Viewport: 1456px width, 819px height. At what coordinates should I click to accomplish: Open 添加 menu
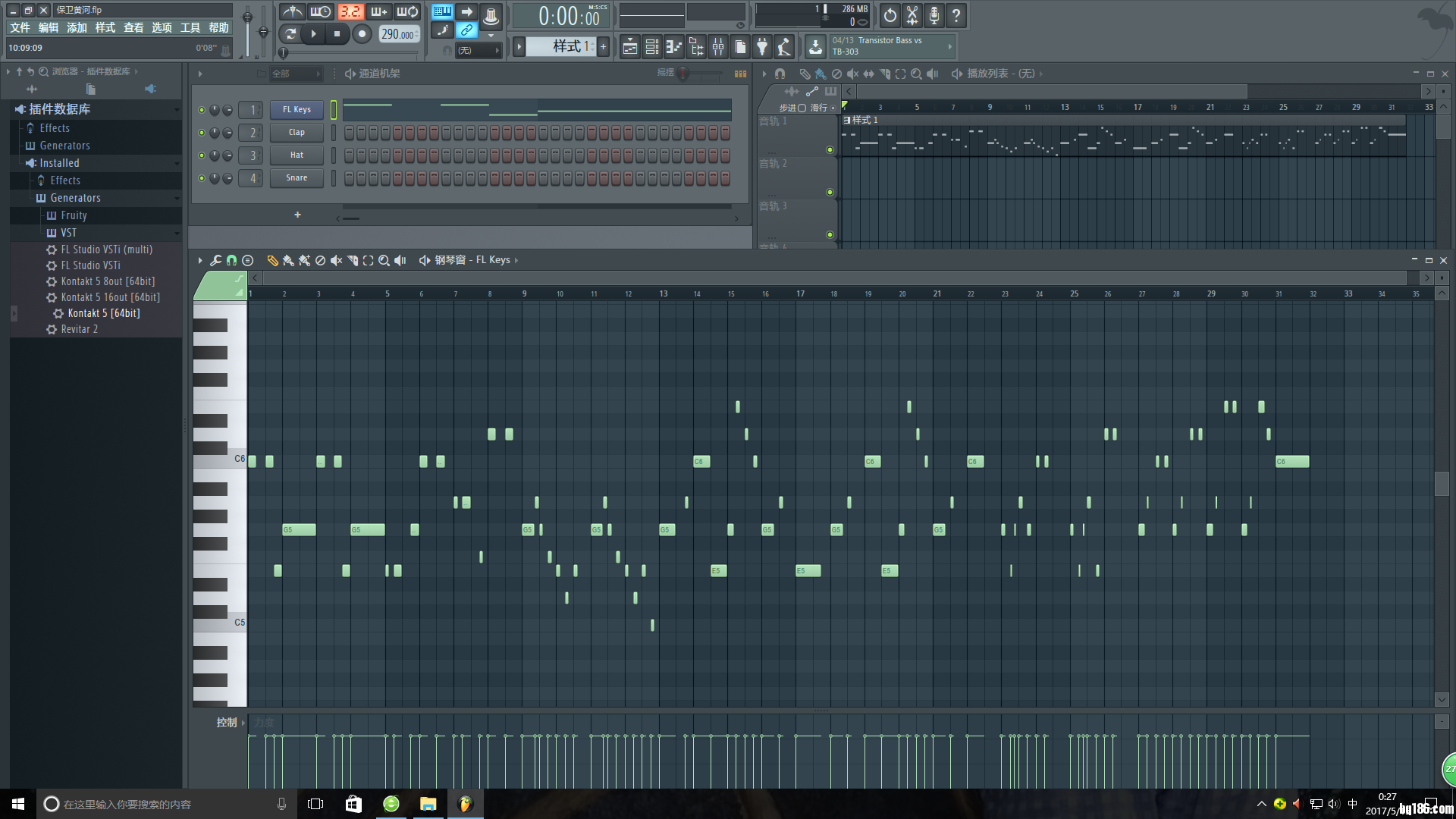click(x=77, y=28)
